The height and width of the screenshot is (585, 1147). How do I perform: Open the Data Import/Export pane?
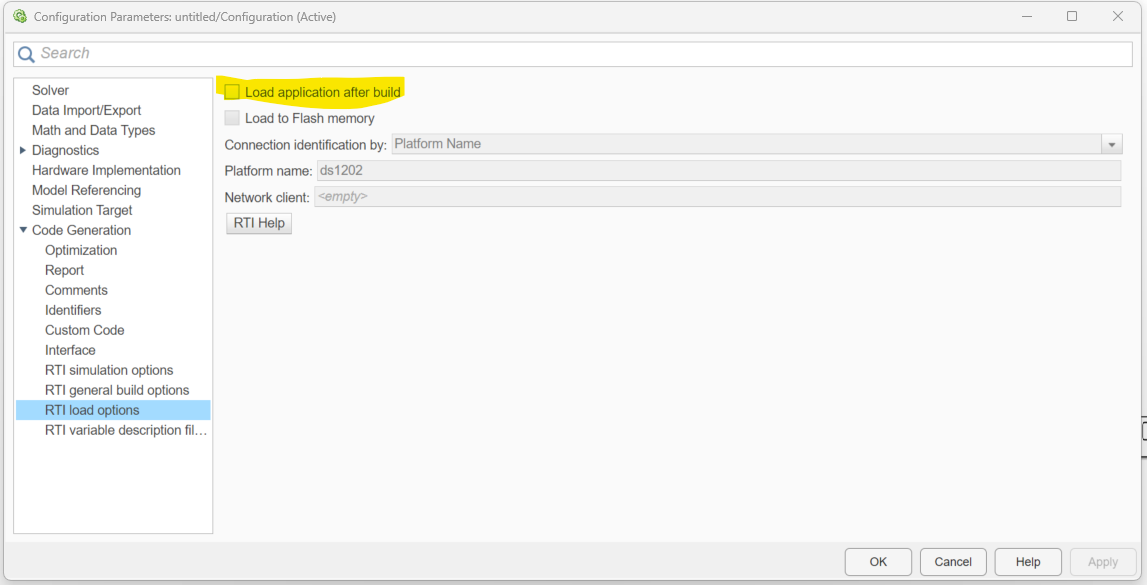pos(86,110)
